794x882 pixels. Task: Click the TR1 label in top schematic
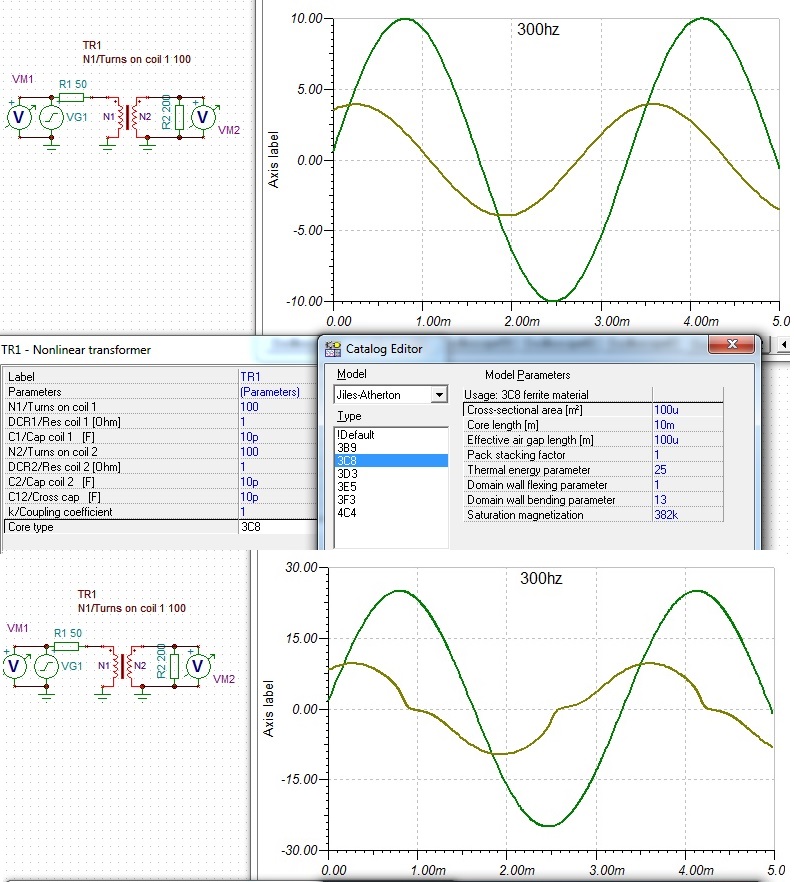tap(92, 45)
